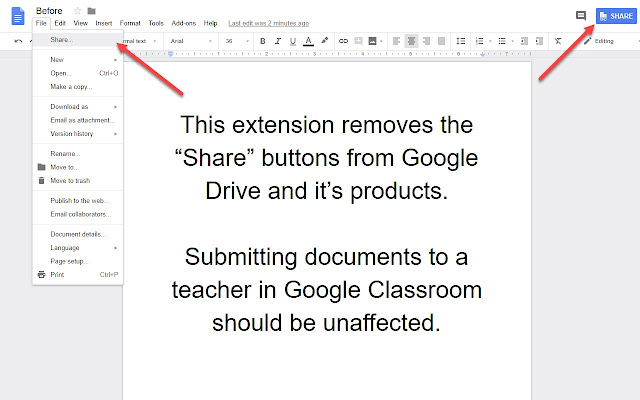This screenshot has width=640, height=400.
Task: Insert a link with chain icon
Action: [x=343, y=41]
